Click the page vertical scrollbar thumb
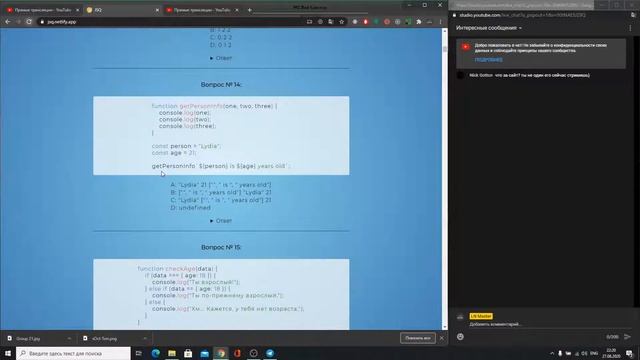Screen dimensions: 640x360 [444, 49]
